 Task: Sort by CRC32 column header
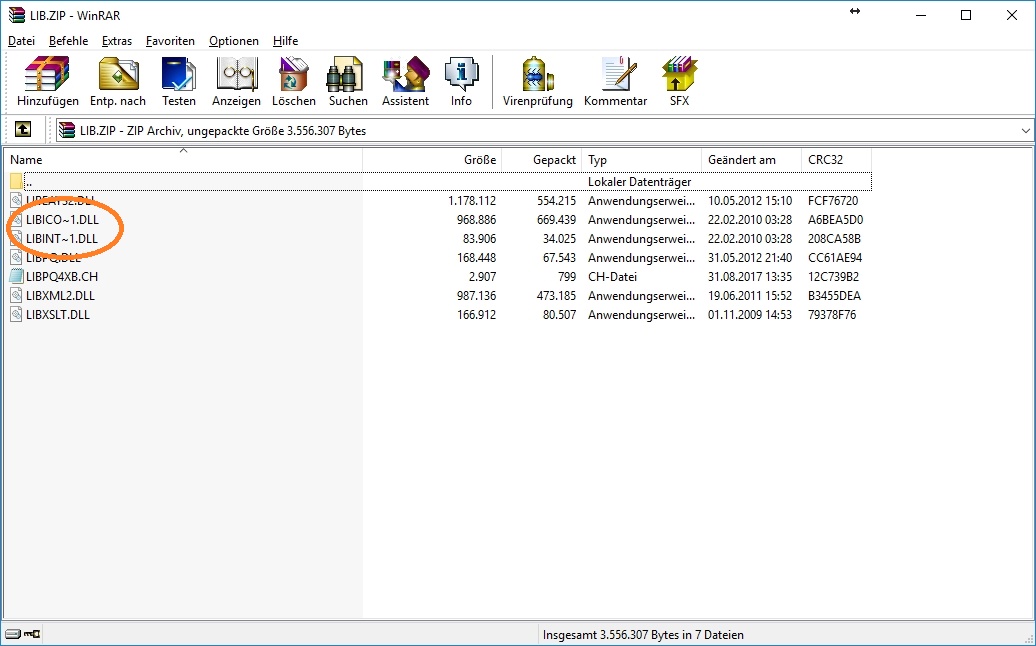[x=836, y=159]
